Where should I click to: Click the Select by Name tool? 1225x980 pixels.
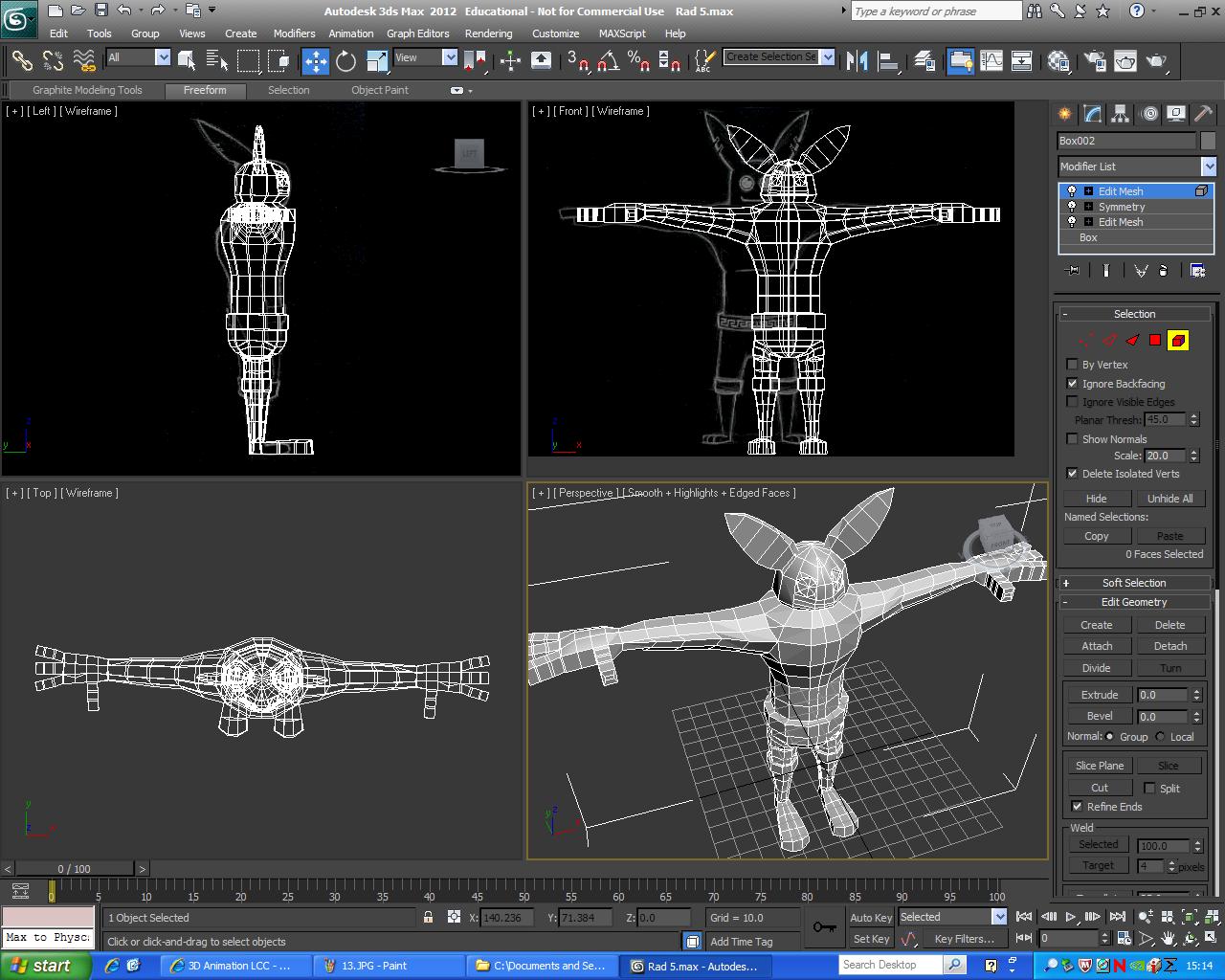point(217,61)
